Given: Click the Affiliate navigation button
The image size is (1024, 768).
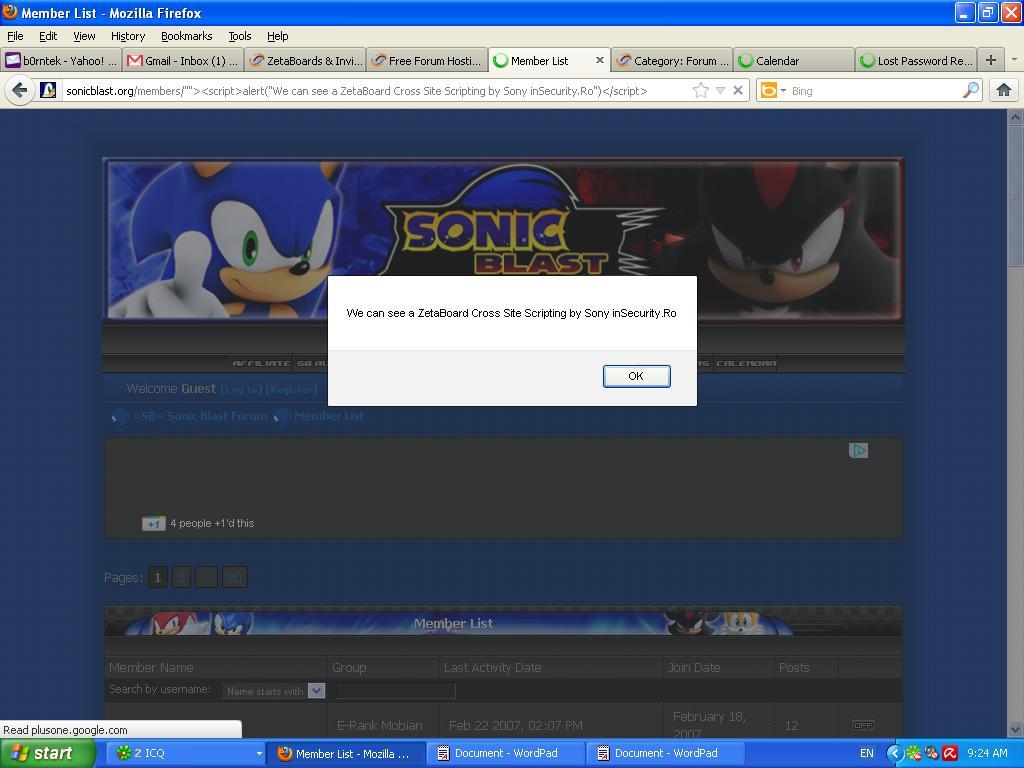Looking at the screenshot, I should (x=261, y=363).
